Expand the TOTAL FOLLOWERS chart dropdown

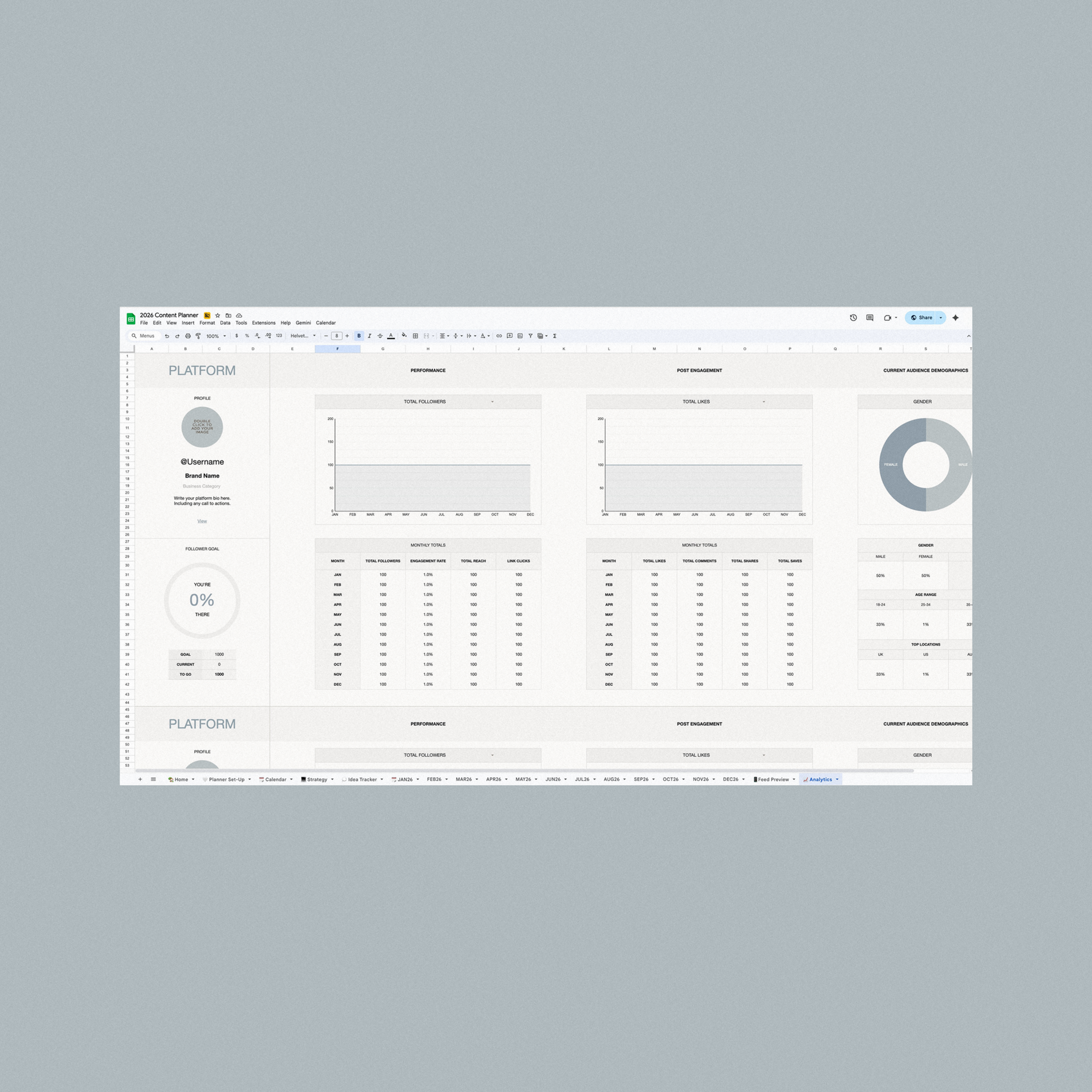tap(493, 402)
